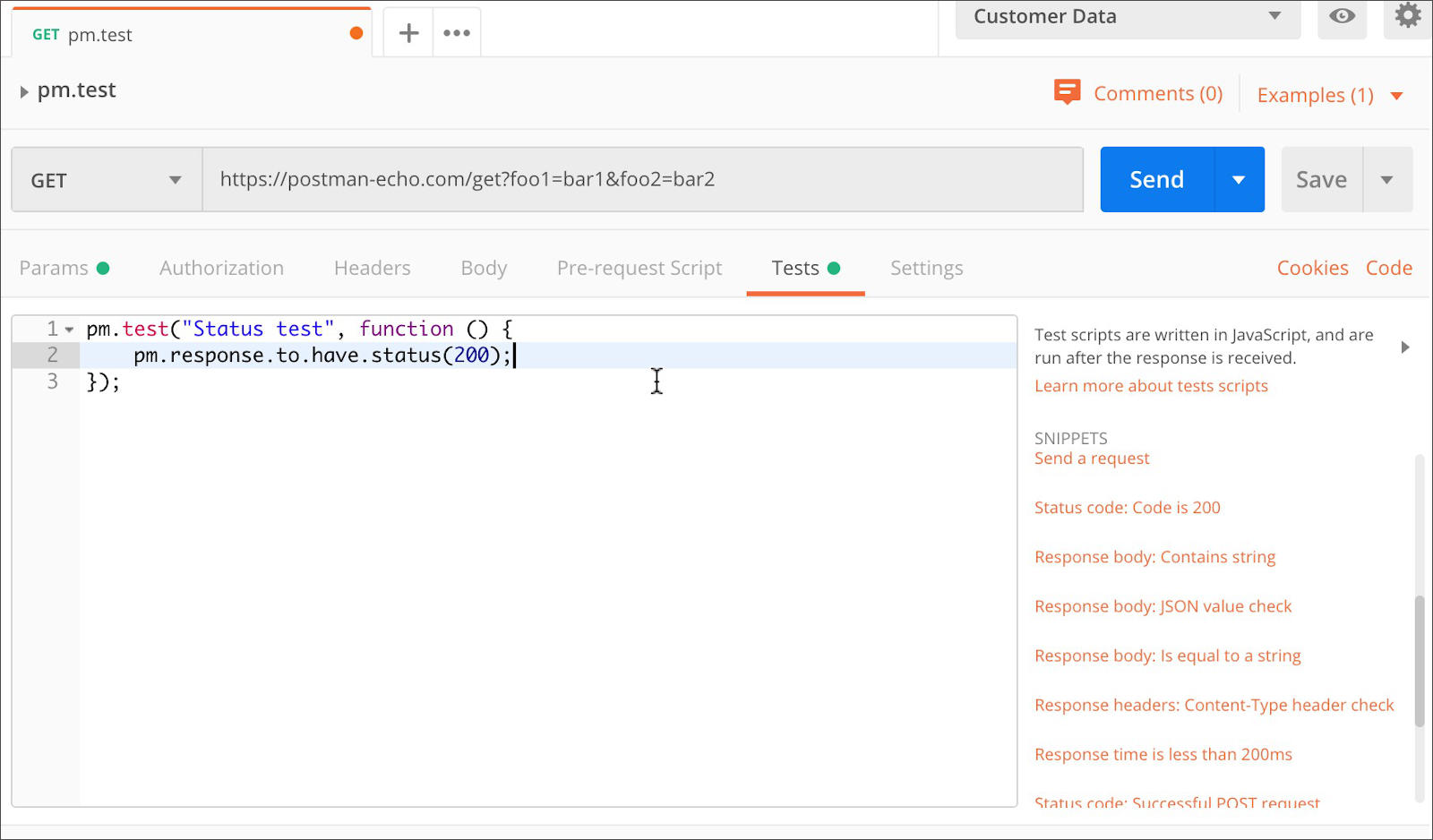
Task: Open a new request tab with plus icon
Action: point(408,31)
